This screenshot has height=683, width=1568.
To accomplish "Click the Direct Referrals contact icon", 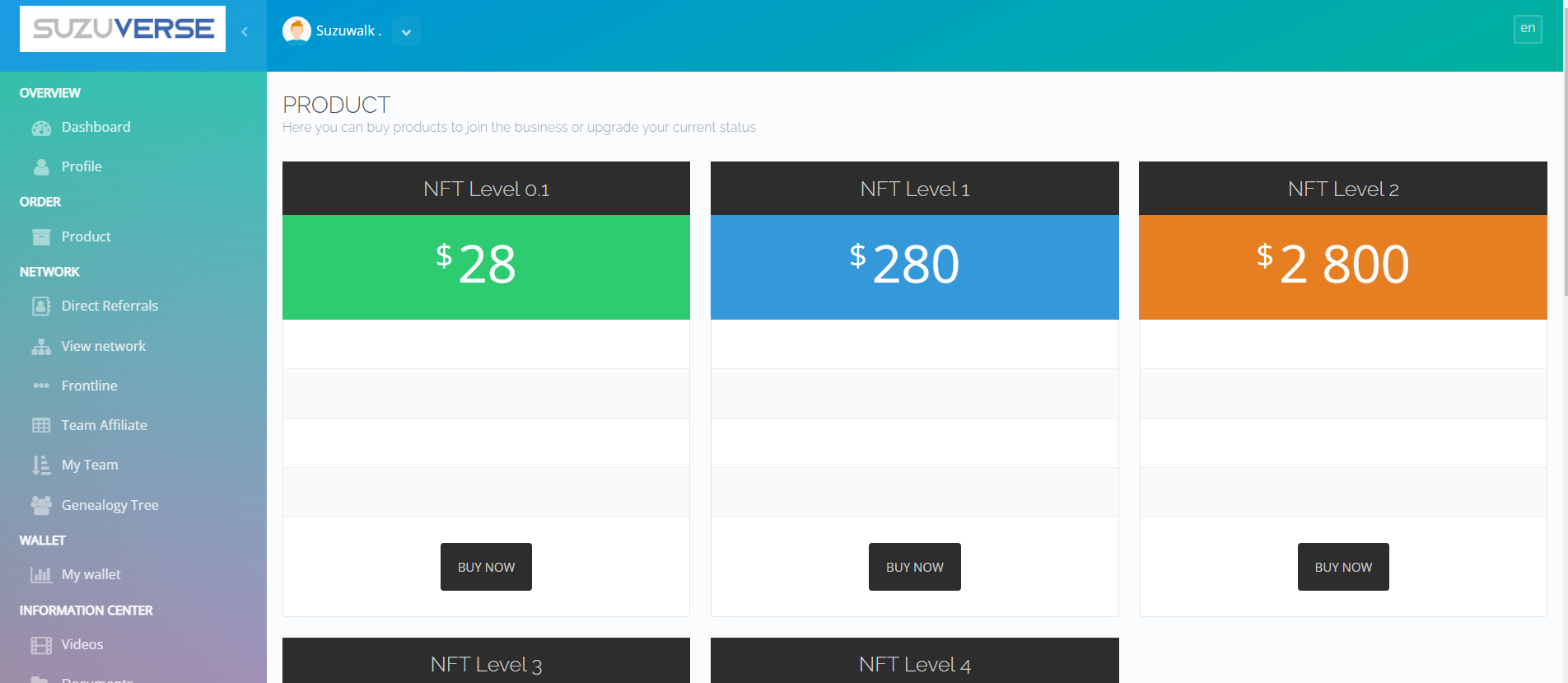I will 41,306.
